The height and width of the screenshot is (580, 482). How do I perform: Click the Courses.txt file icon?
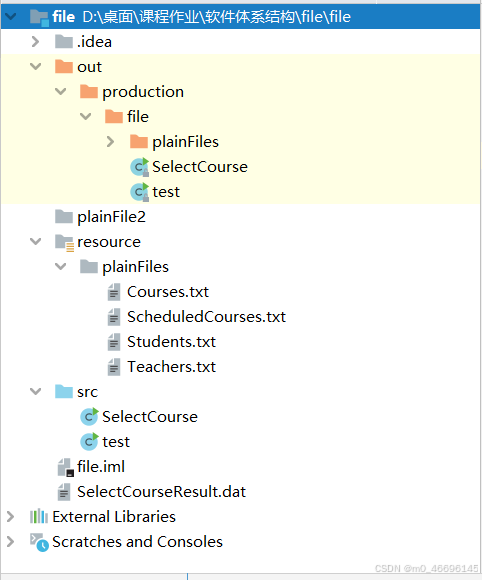click(114, 292)
